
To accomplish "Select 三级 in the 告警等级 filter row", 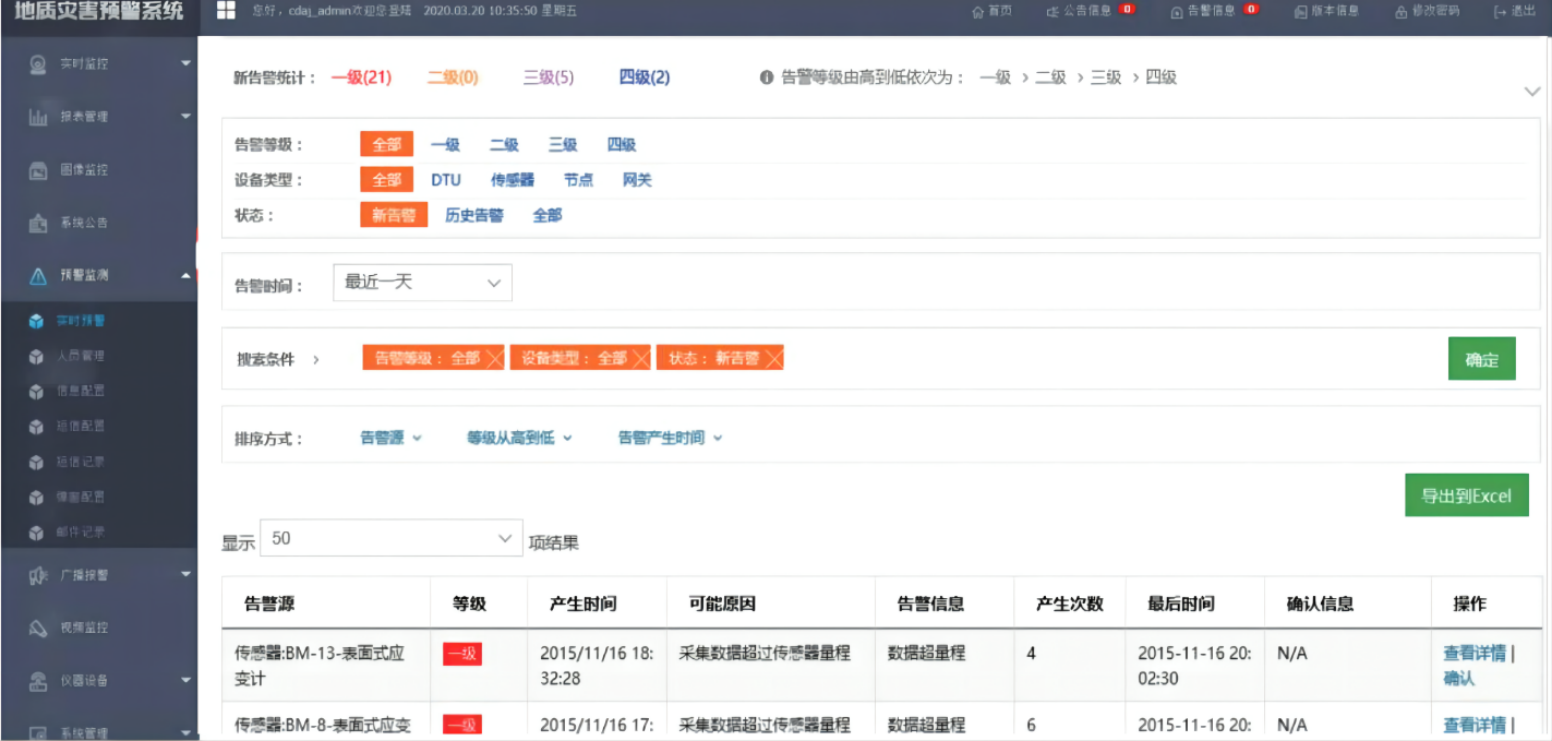I will [563, 145].
